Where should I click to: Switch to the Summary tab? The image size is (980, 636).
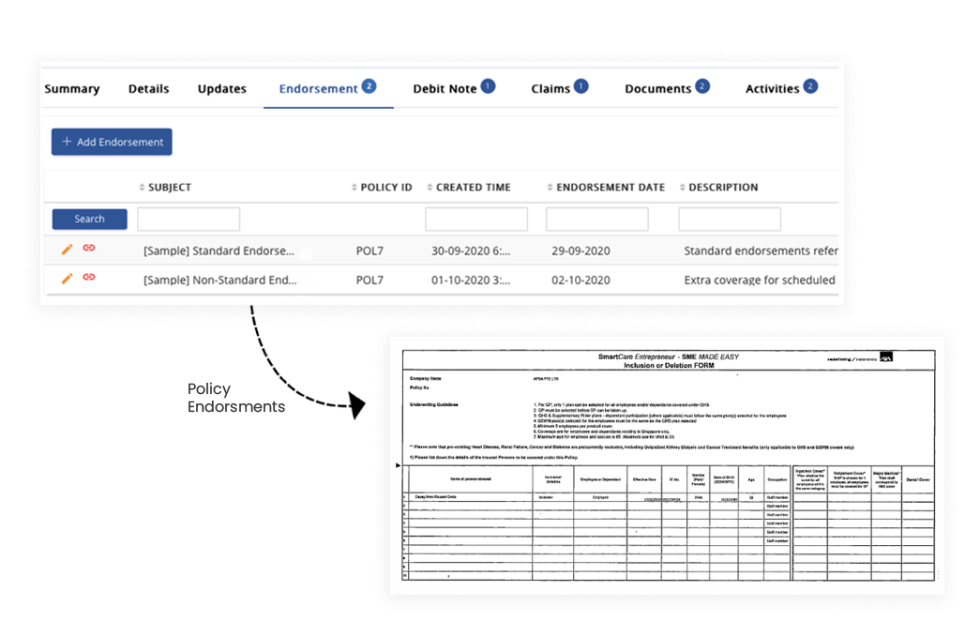(71, 88)
